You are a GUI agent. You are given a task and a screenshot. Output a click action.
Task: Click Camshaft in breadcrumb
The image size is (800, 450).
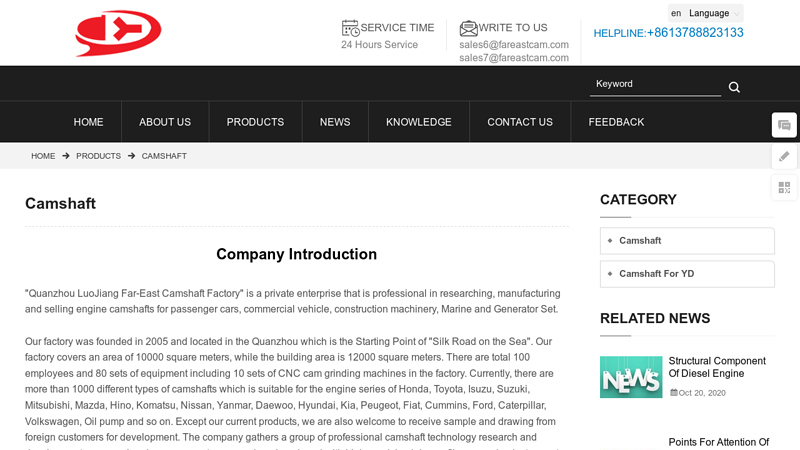164,156
